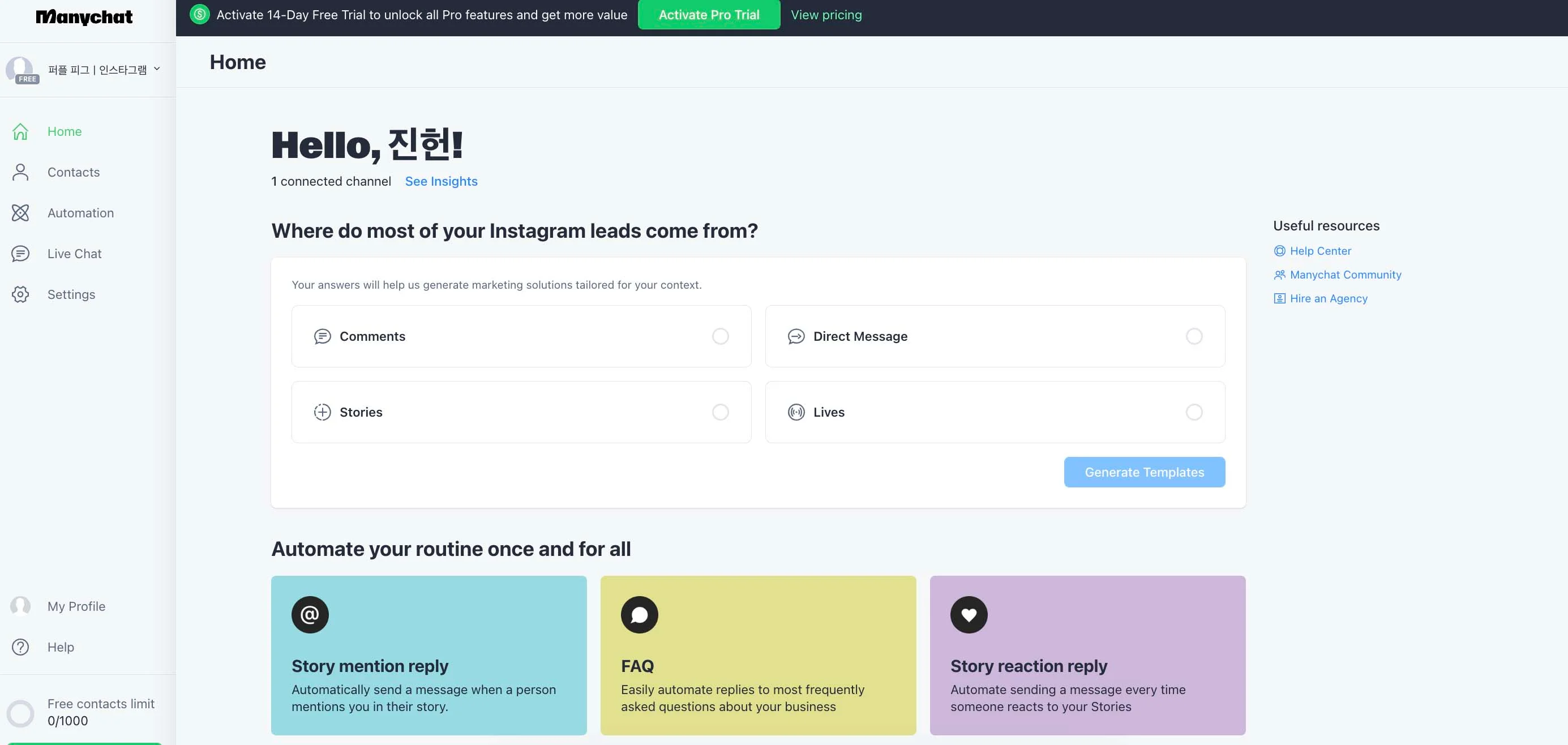Click the account avatar with FREE badge

[x=22, y=70]
